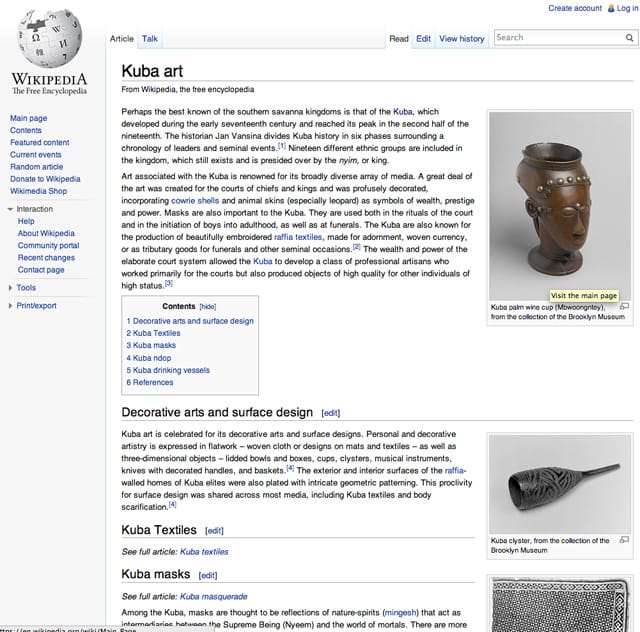Open Community portal link

click(49, 245)
